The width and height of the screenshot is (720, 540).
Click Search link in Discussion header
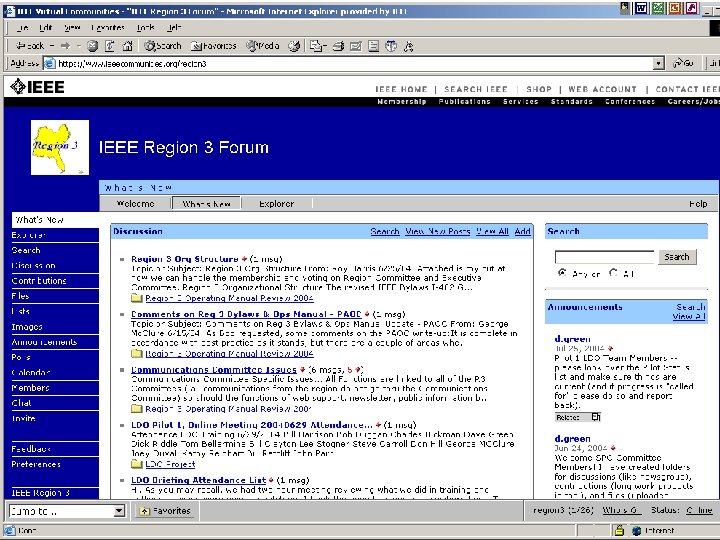click(385, 231)
